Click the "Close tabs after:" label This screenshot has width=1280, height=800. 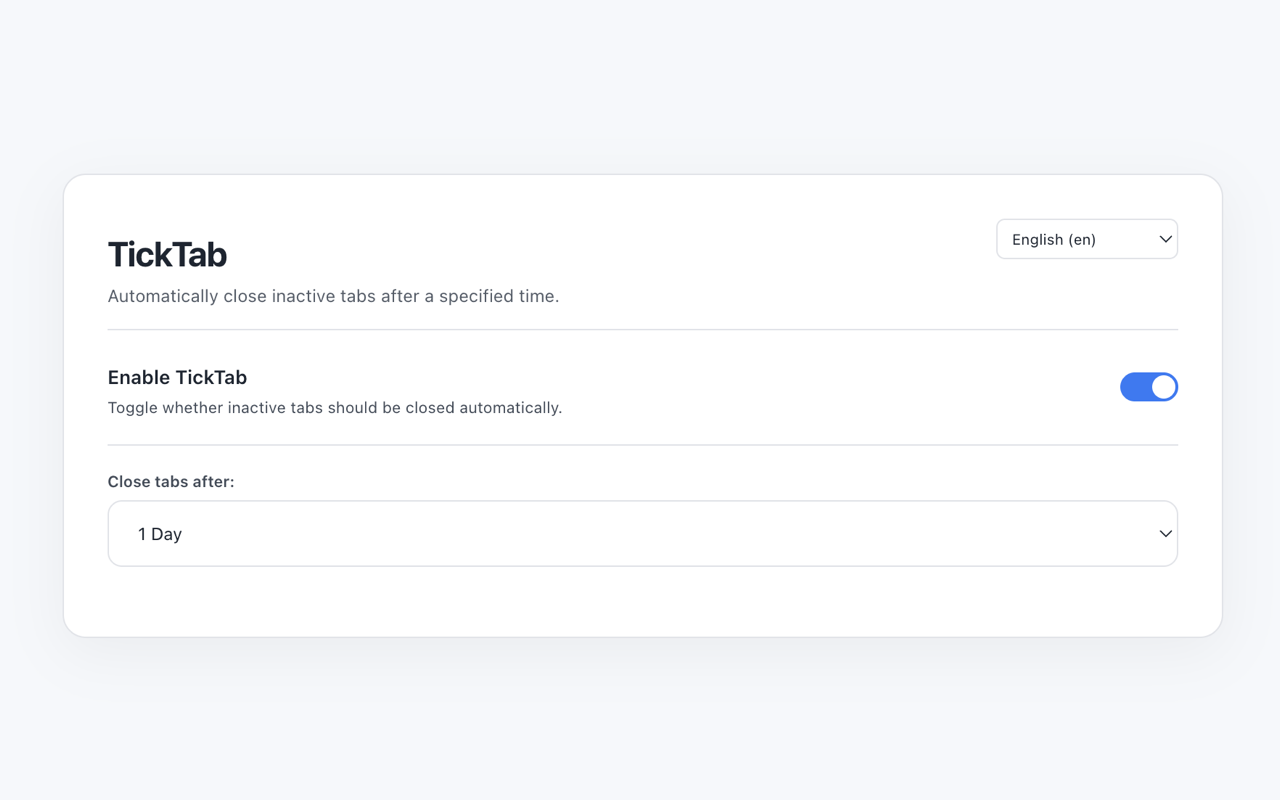point(171,481)
